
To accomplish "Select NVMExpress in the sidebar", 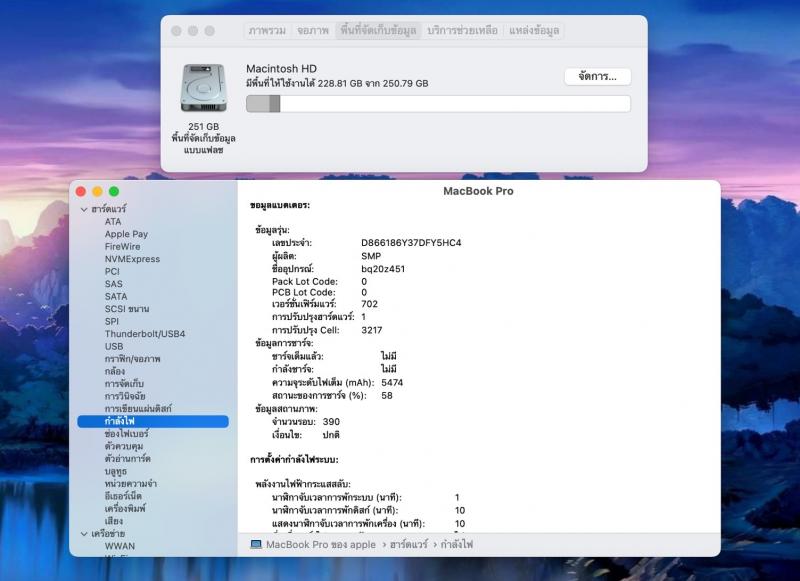I will tap(132, 259).
